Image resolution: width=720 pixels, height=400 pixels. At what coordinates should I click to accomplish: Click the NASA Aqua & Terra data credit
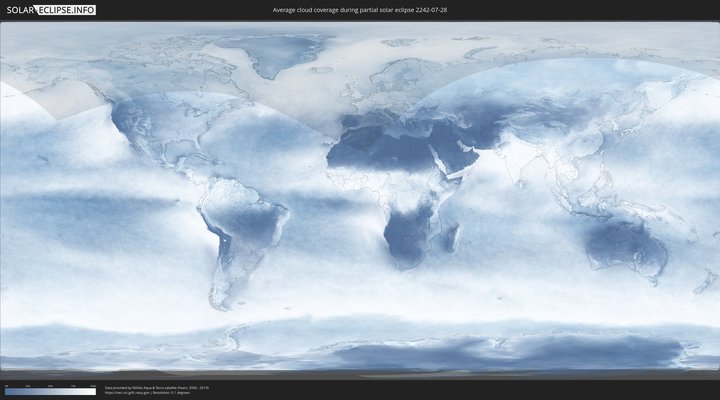click(x=150, y=386)
